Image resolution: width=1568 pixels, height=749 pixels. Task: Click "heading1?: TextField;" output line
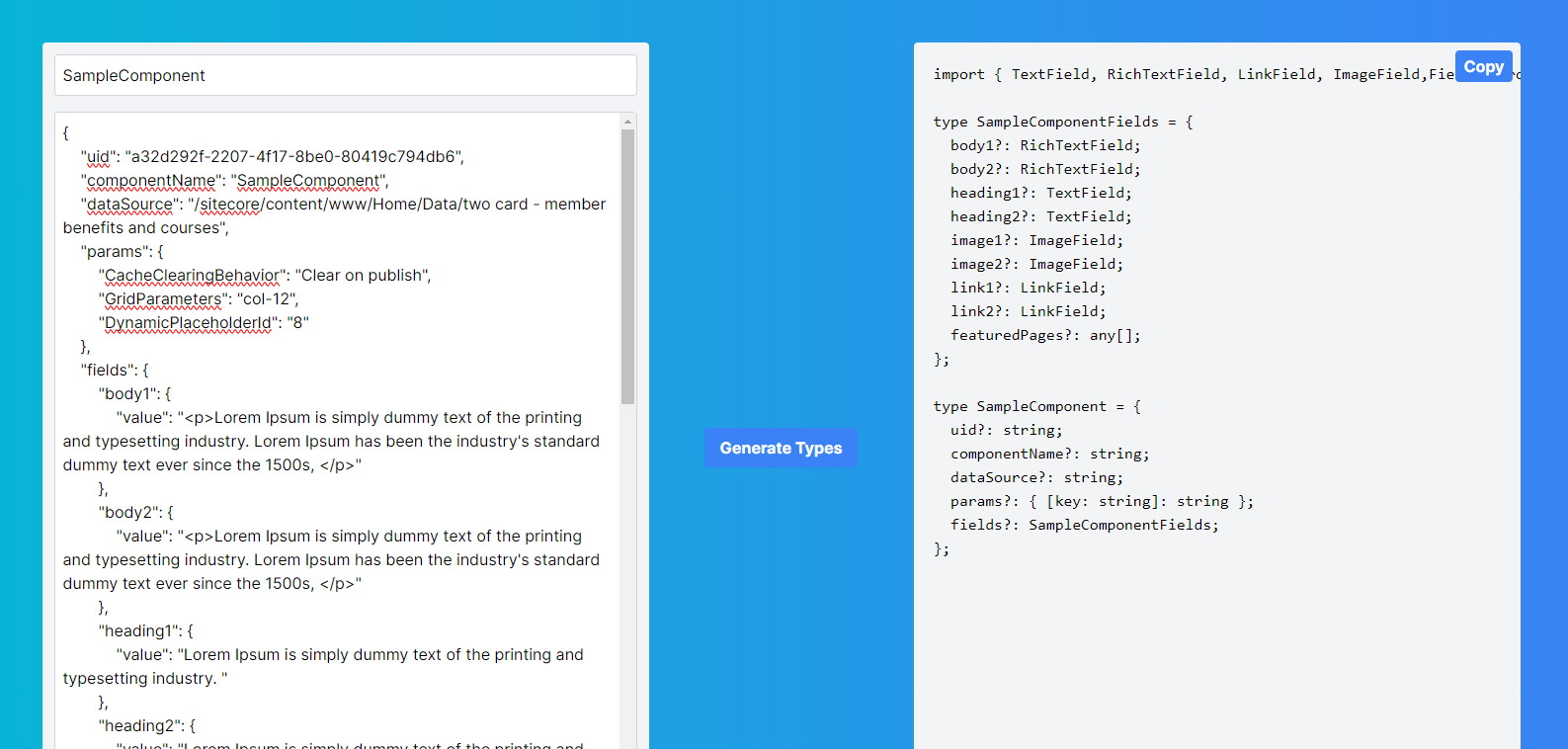(x=1041, y=193)
